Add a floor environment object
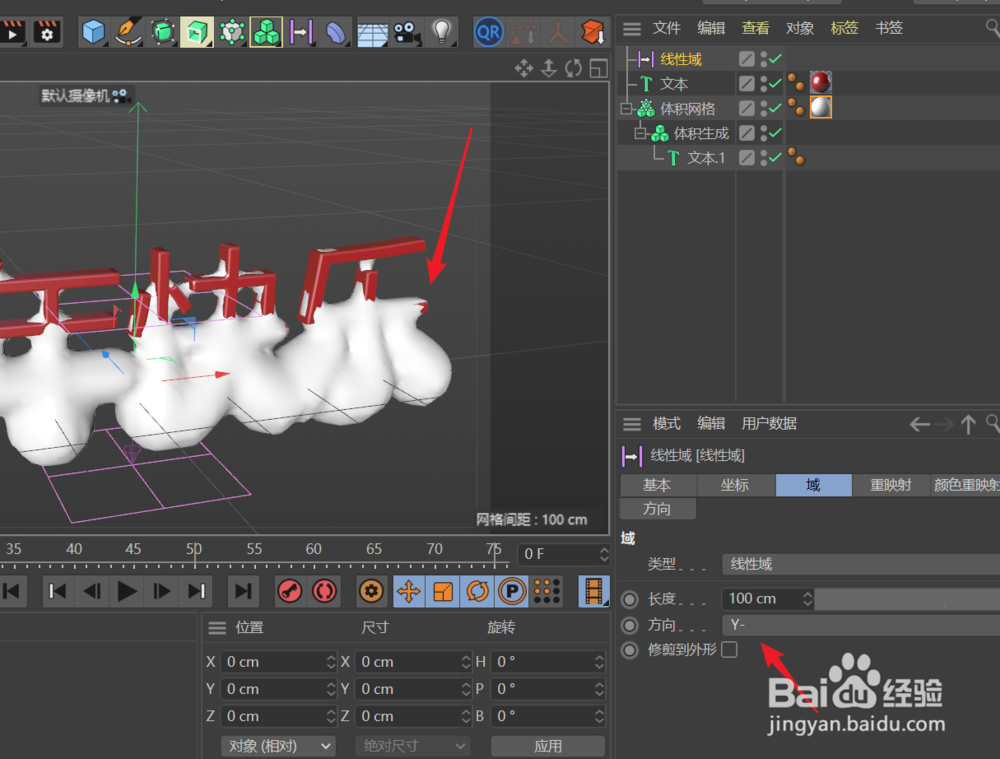This screenshot has height=759, width=1000. point(372,32)
